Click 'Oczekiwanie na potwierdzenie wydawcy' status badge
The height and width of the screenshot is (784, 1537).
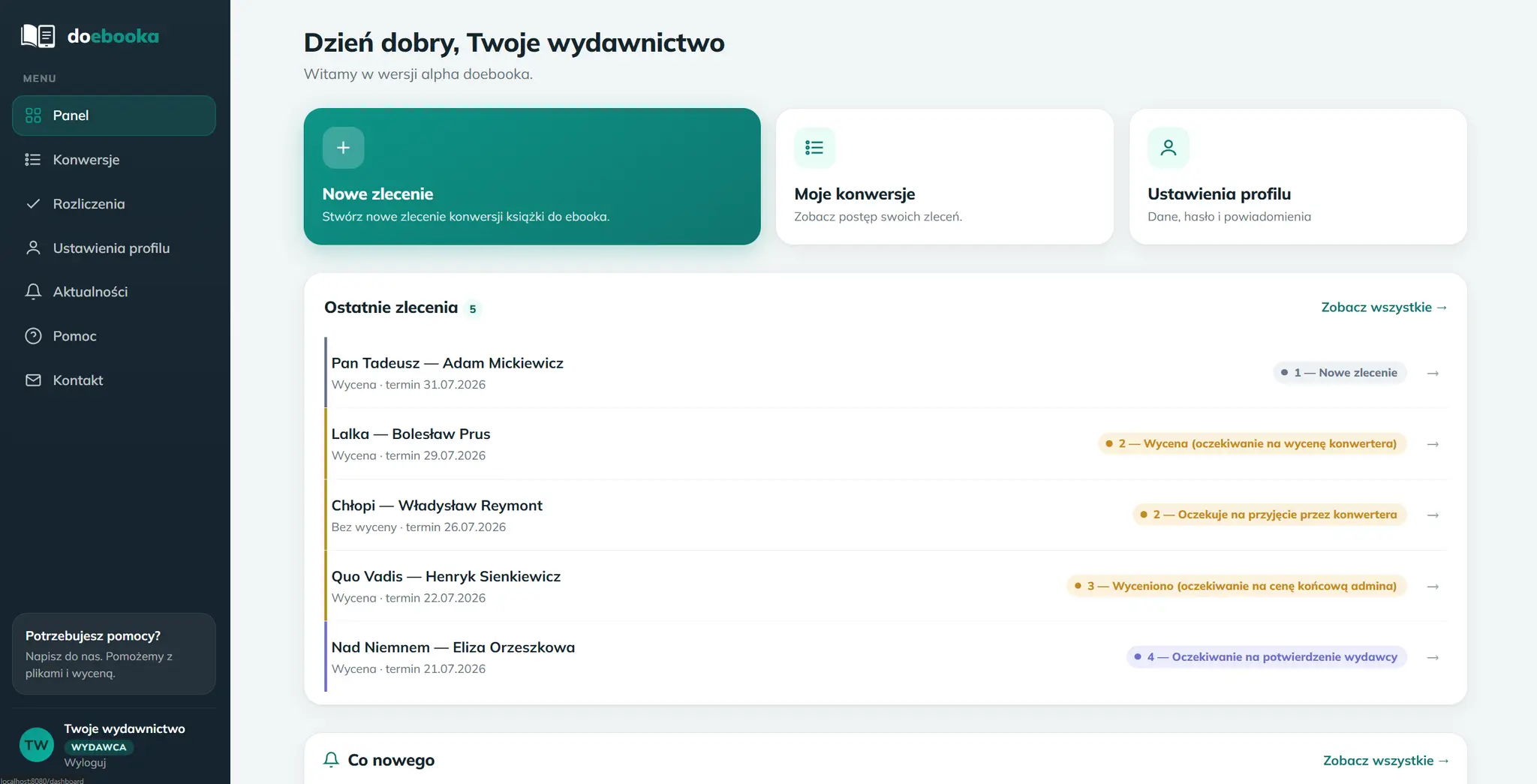[1266, 657]
